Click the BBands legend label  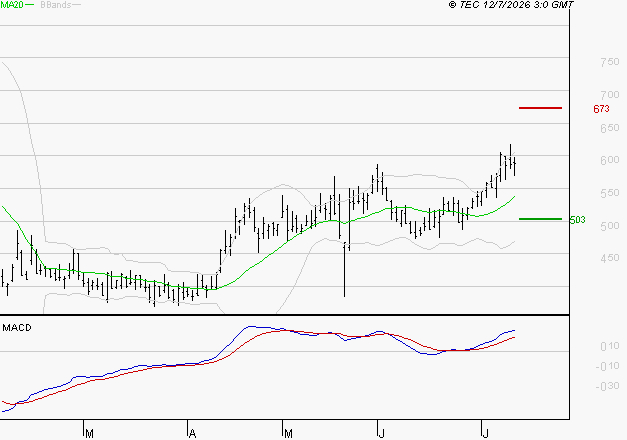56,5
